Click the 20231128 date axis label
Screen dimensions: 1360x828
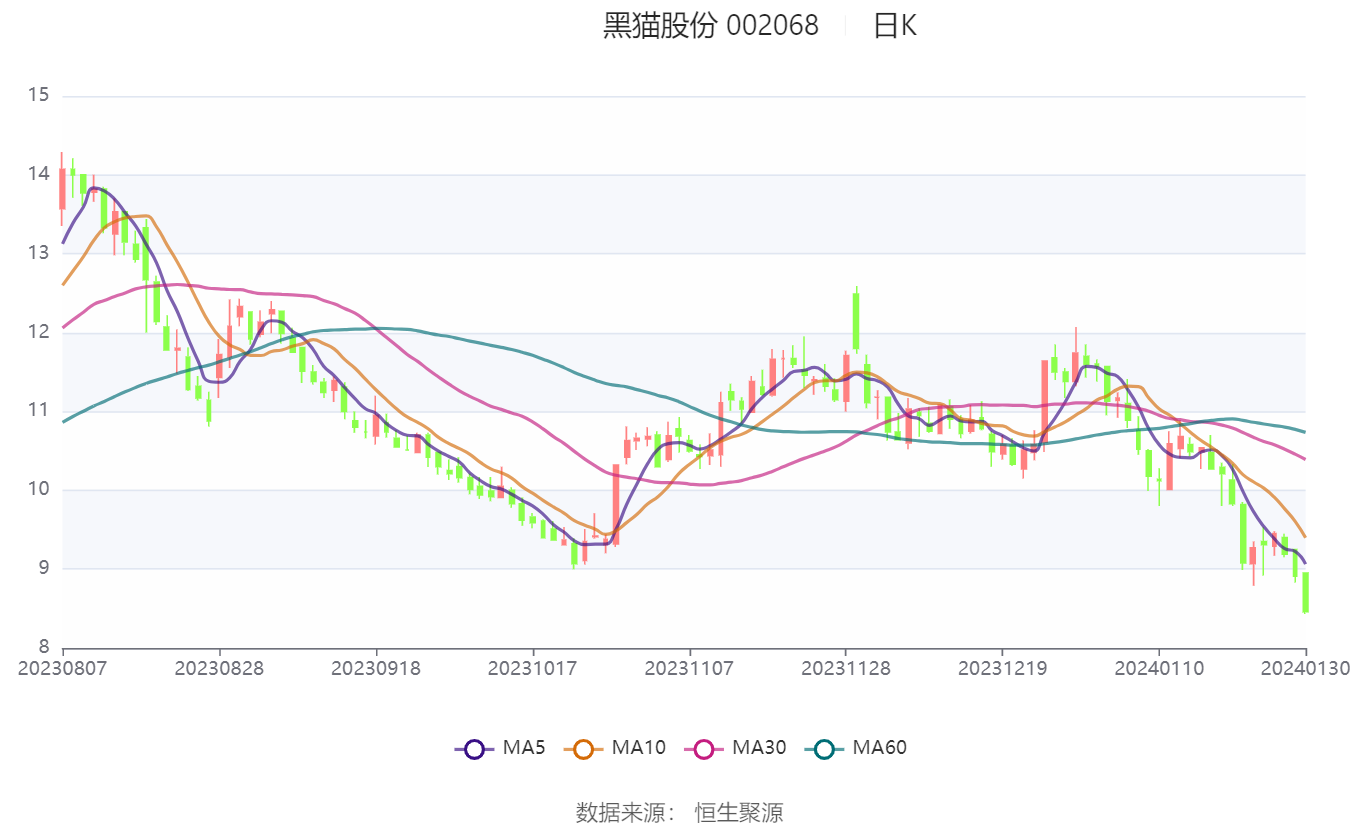point(846,668)
